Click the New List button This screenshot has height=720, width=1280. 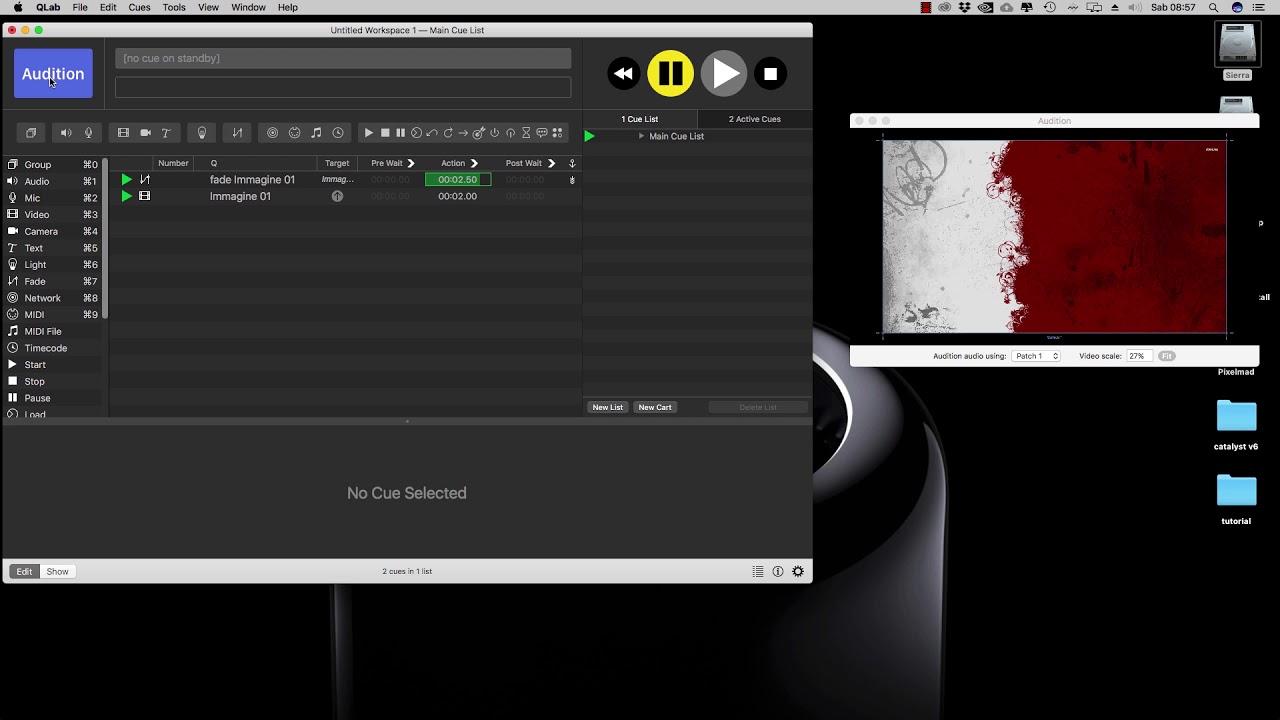[x=608, y=407]
